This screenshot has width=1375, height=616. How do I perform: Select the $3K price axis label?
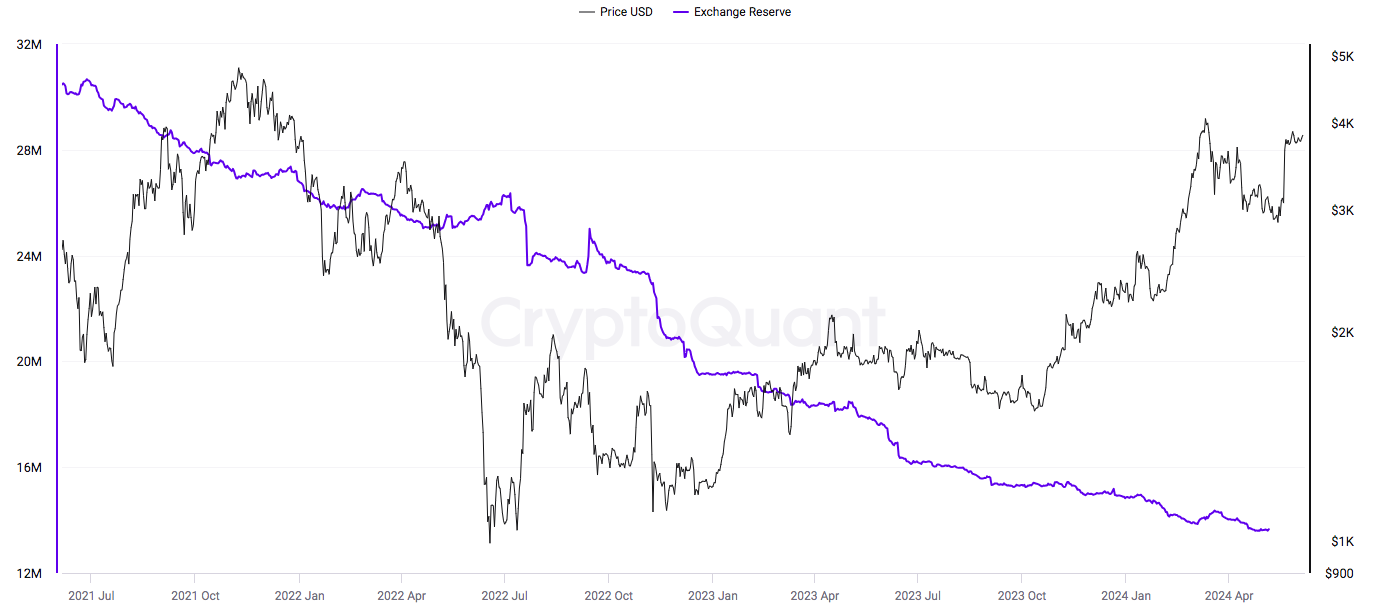[x=1342, y=210]
